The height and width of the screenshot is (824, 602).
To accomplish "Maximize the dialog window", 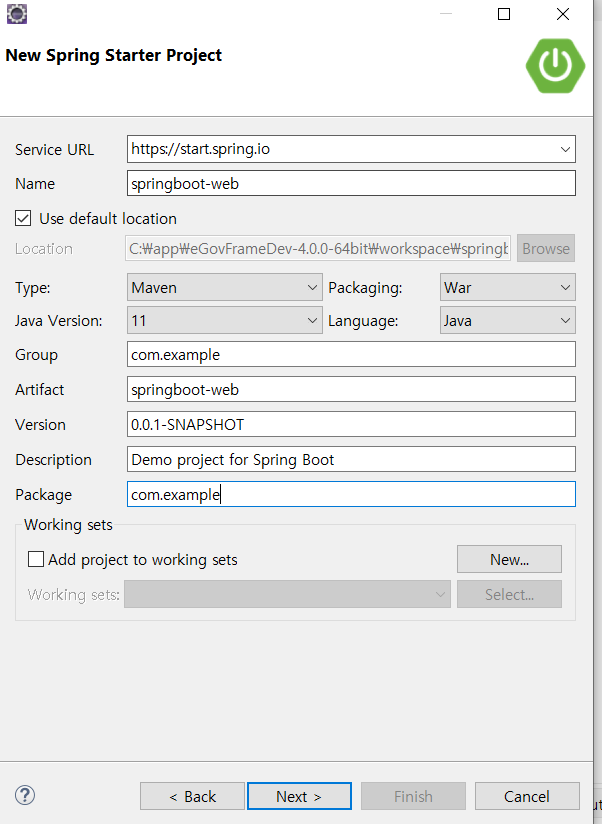I will click(x=504, y=14).
